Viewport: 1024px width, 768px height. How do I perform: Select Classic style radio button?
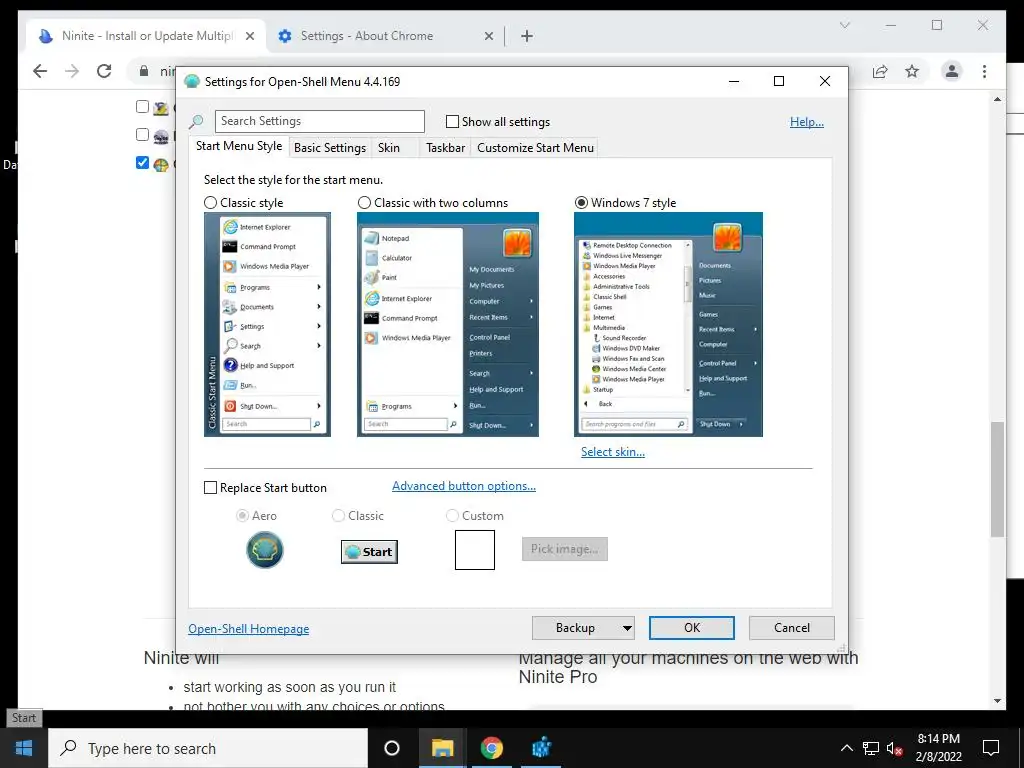[x=210, y=202]
